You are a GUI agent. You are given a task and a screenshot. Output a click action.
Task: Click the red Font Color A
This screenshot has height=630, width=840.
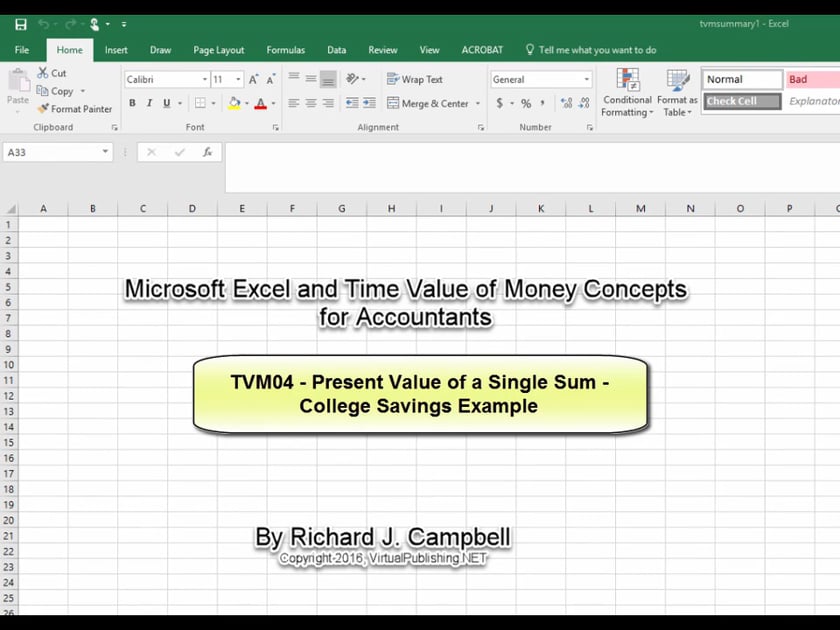[260, 103]
